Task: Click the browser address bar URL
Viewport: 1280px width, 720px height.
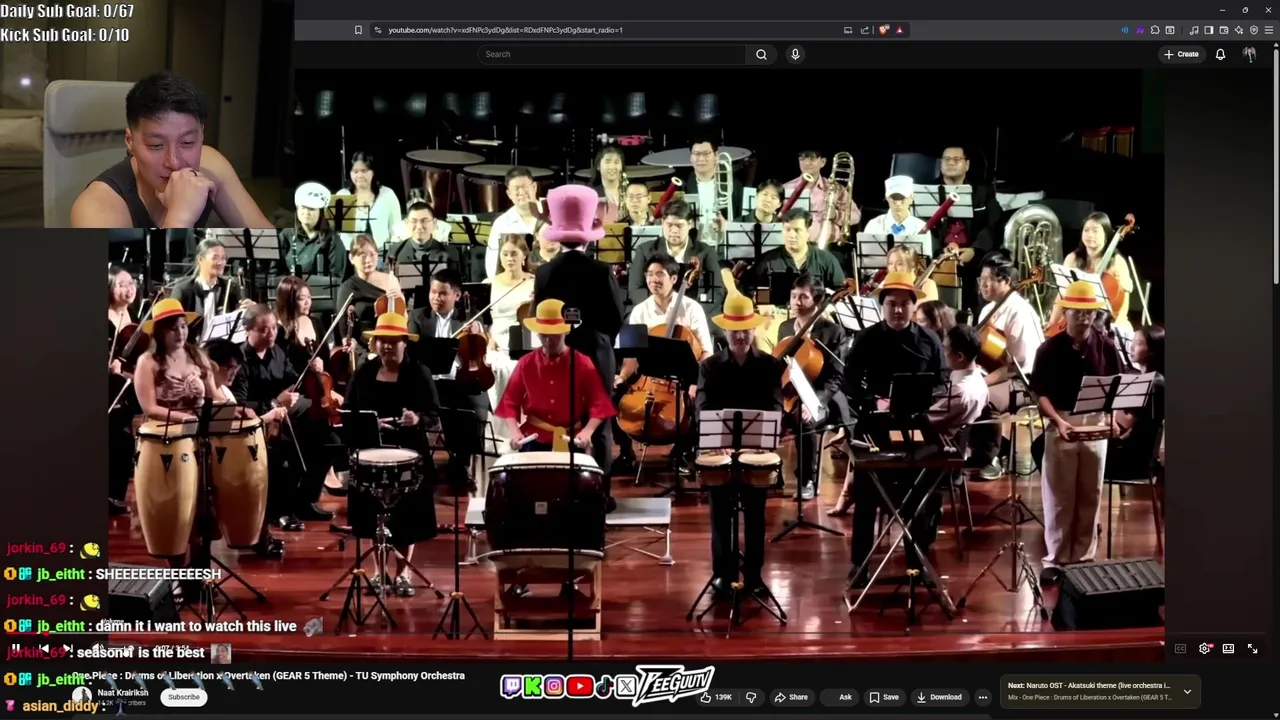Action: (x=505, y=30)
